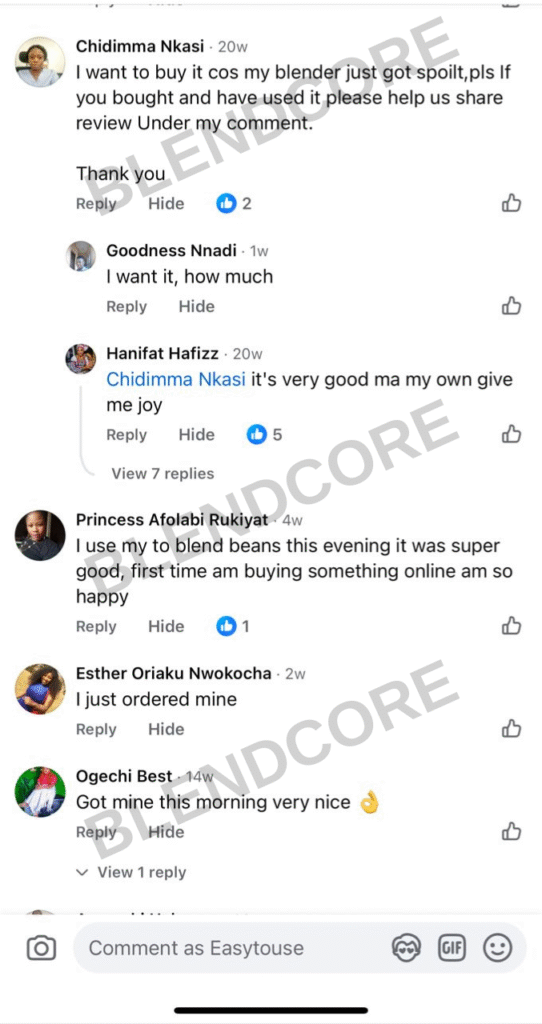The height and width of the screenshot is (1024, 542).
Task: Open GIF picker in comment bar
Action: [x=451, y=948]
